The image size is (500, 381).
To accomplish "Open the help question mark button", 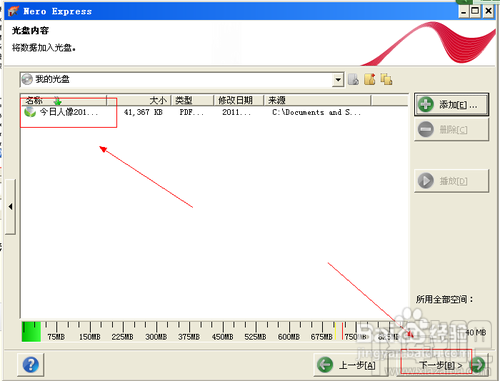I will pos(31,365).
